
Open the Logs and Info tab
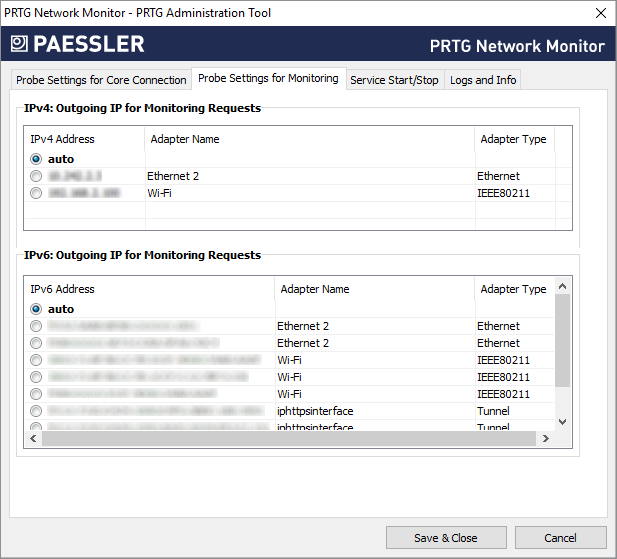tap(483, 80)
